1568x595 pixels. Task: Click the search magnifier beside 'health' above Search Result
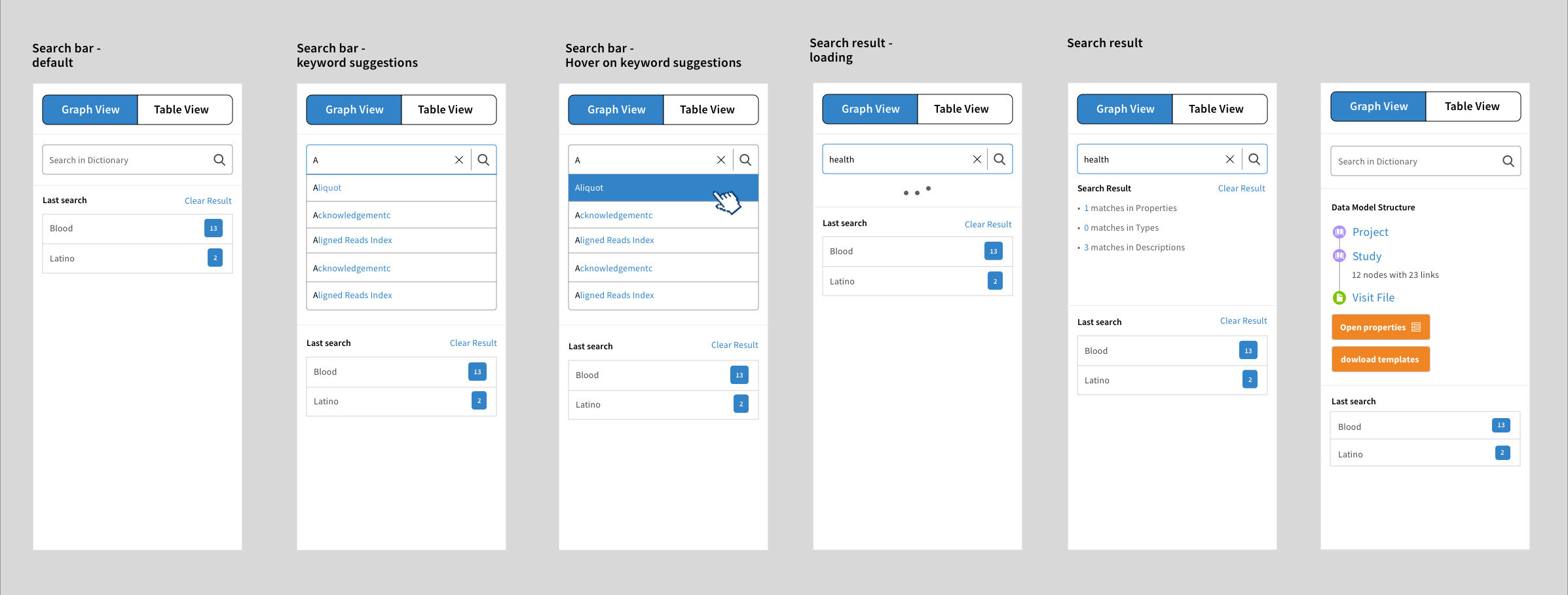1254,159
